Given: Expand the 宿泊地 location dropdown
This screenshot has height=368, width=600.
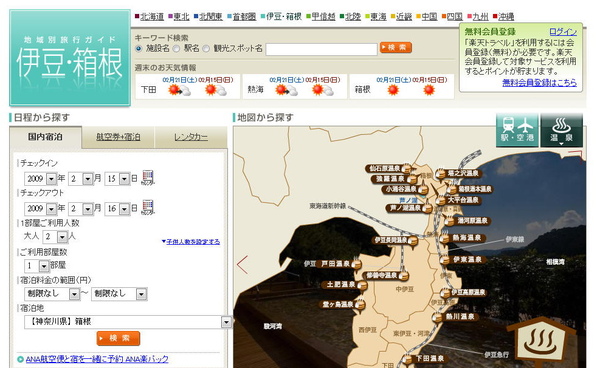Looking at the screenshot, I should (227, 322).
